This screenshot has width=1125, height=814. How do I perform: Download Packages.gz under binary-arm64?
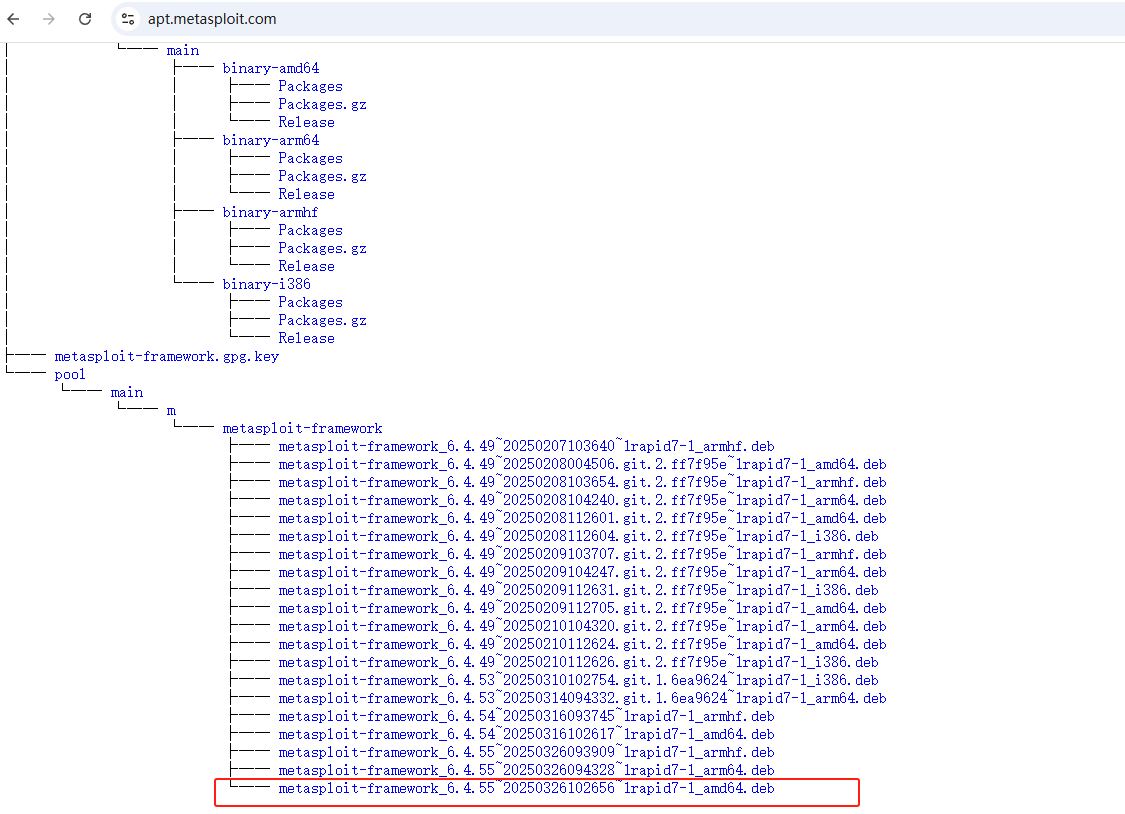[322, 176]
